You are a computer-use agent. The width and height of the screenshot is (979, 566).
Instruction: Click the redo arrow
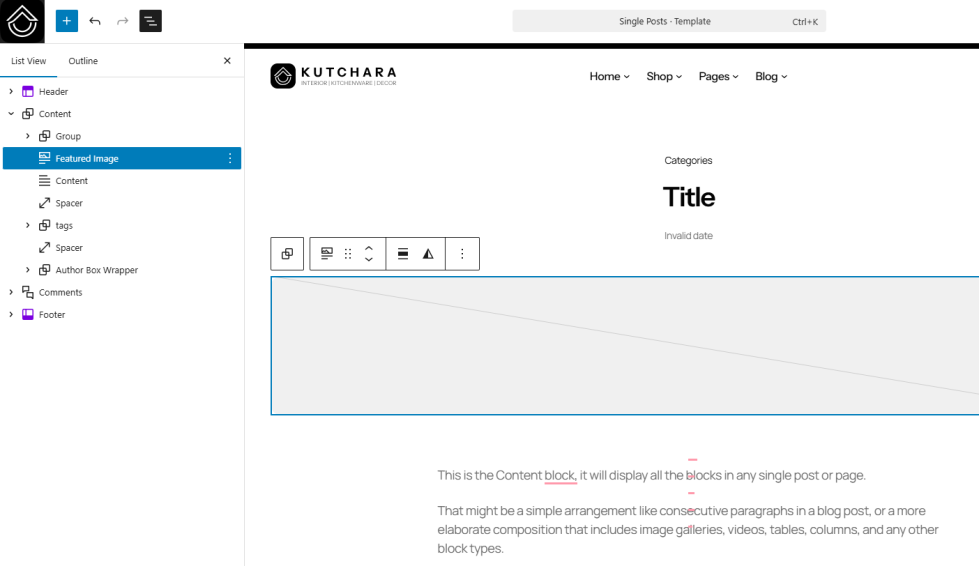click(122, 21)
